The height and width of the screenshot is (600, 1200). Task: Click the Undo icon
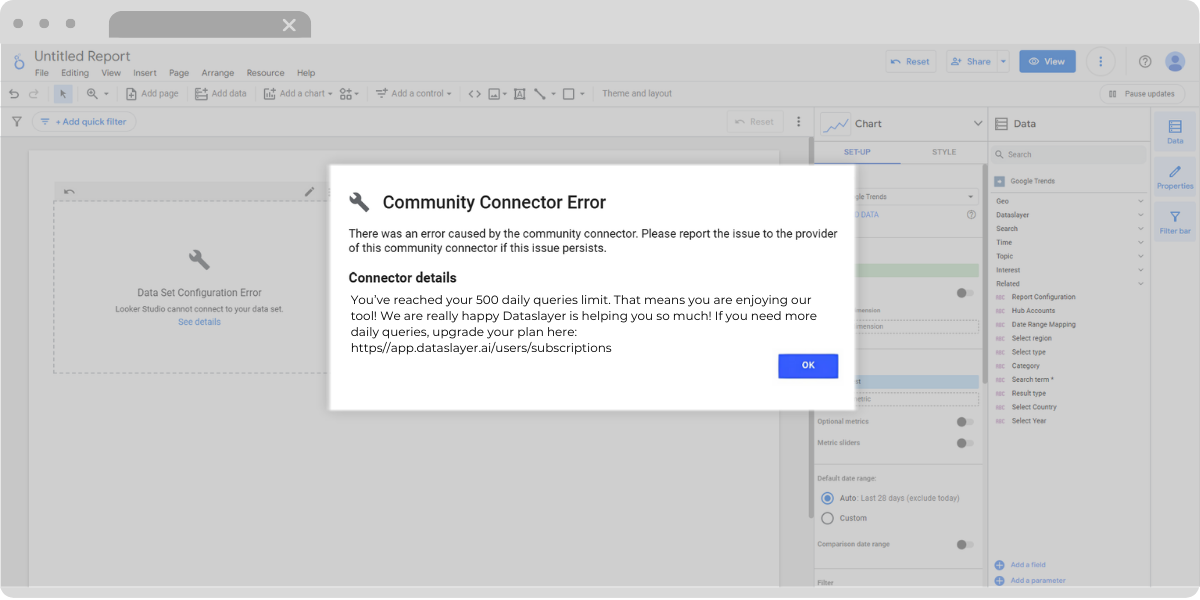click(13, 93)
